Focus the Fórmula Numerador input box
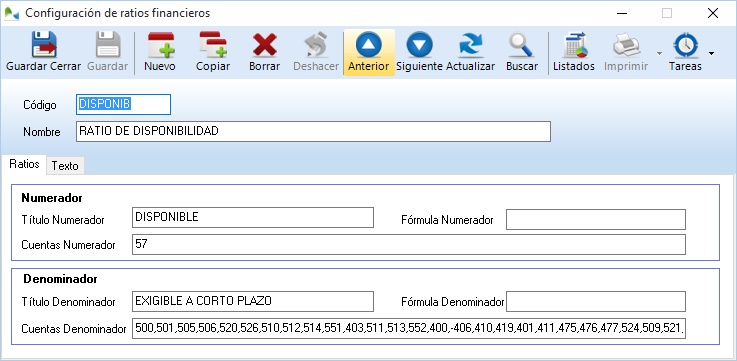The width and height of the screenshot is (737, 361). 596,220
